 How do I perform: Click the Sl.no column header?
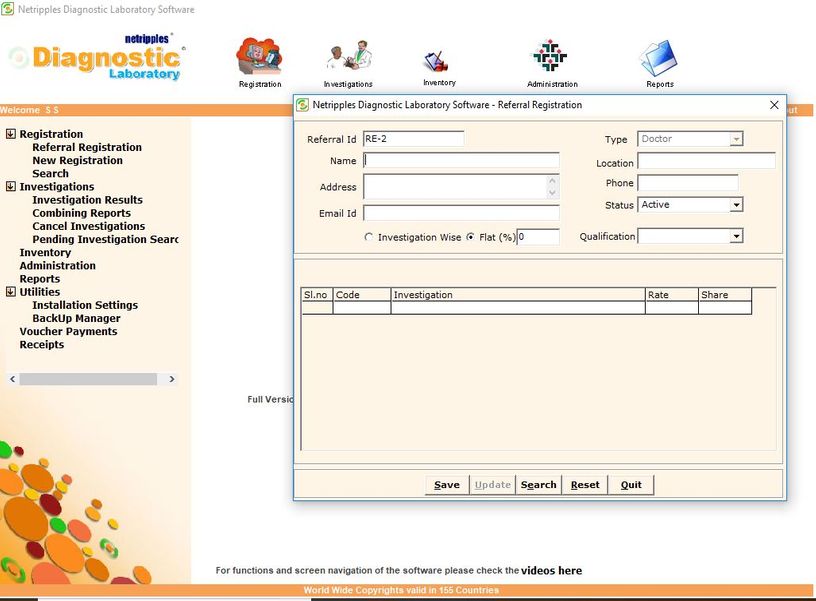(x=317, y=295)
